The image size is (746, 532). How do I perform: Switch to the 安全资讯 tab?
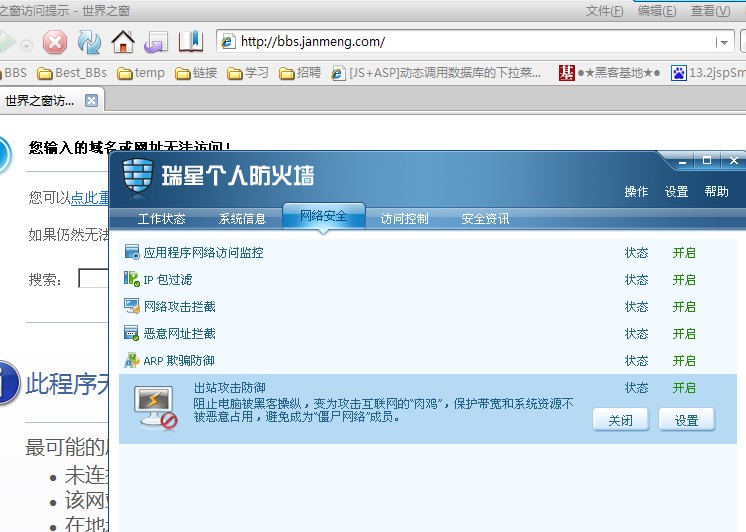click(x=485, y=219)
